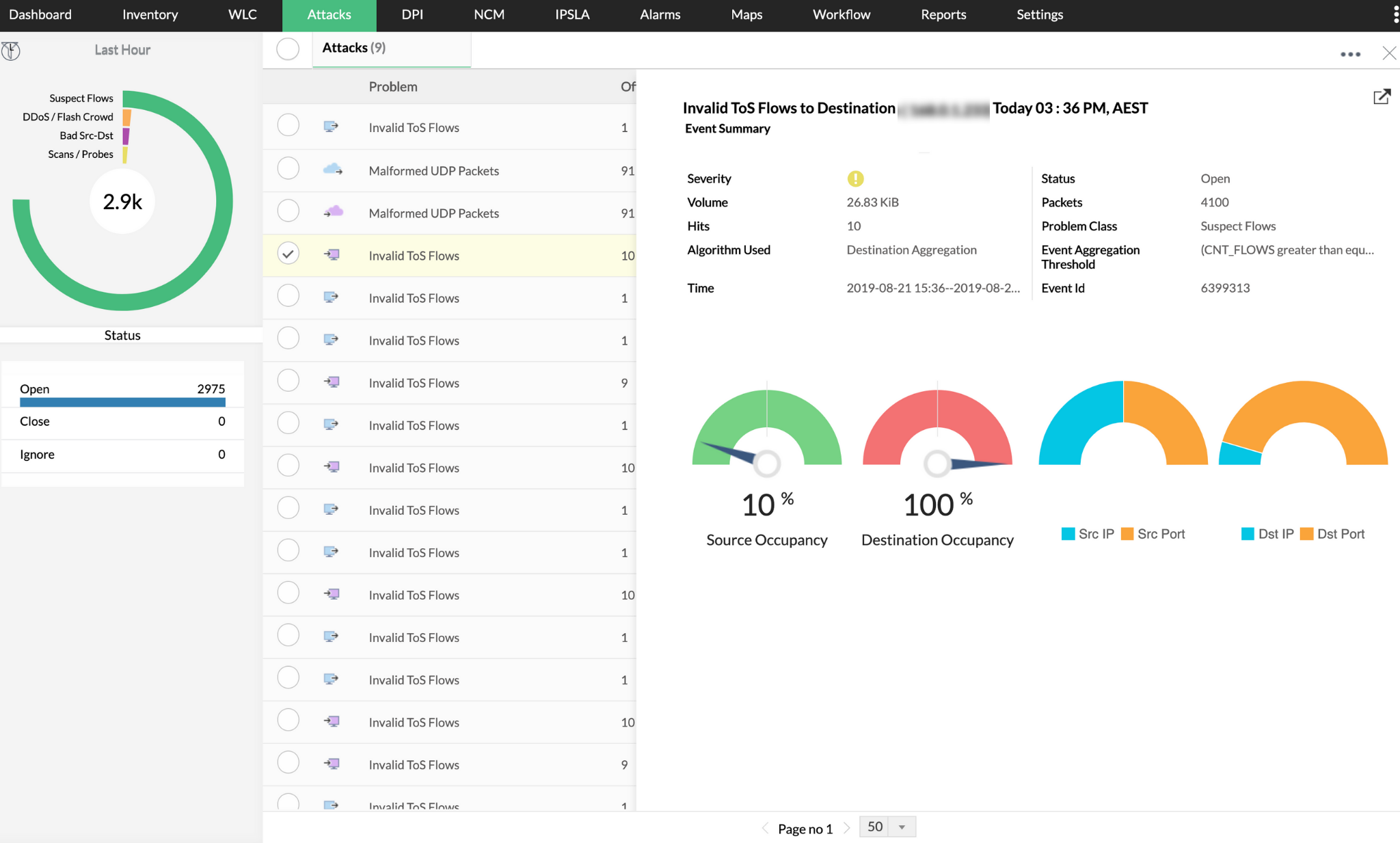Click the Src Port orange legend swatch
This screenshot has width=1400, height=843.
click(1127, 534)
